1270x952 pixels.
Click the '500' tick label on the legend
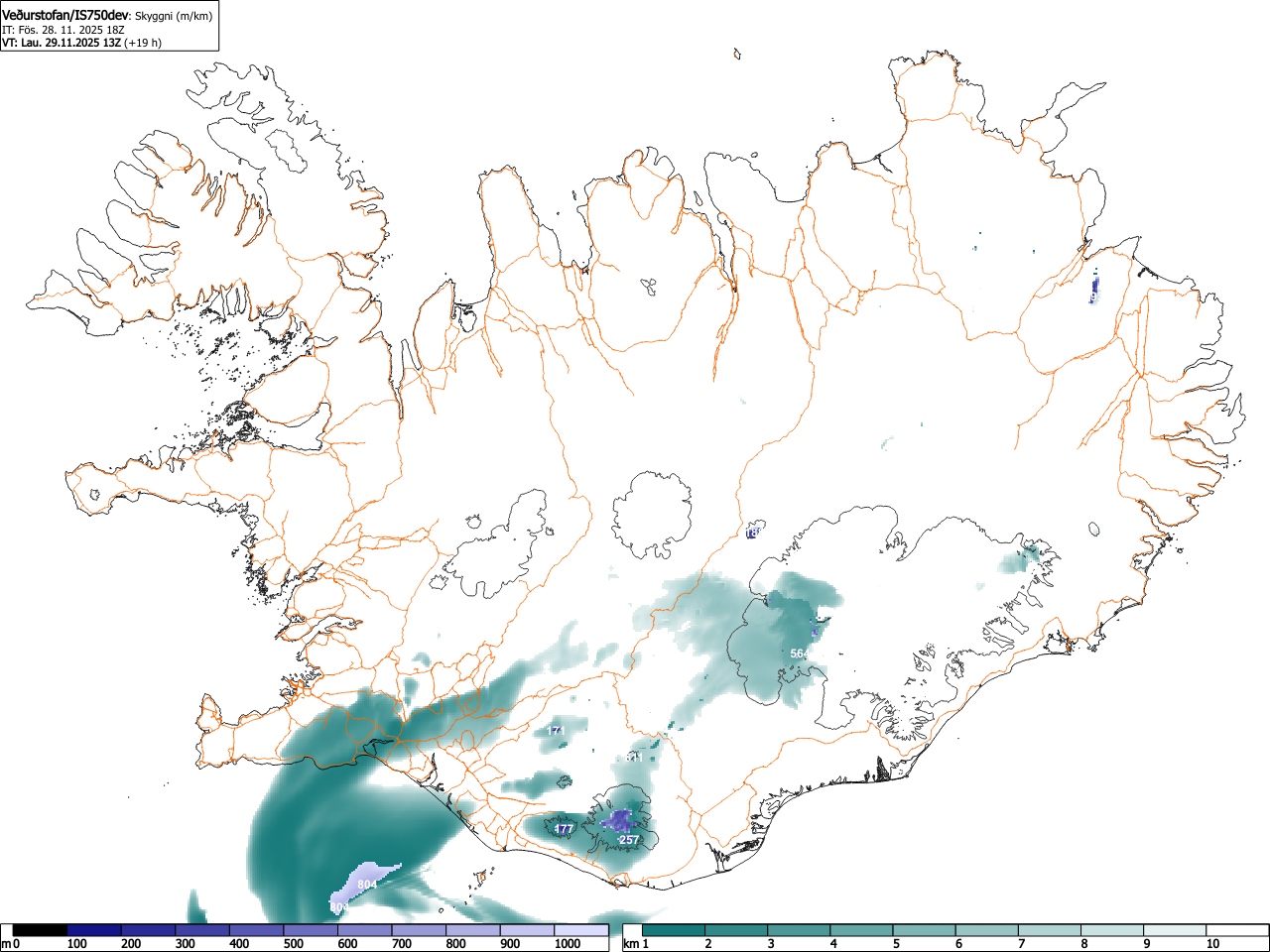click(294, 944)
